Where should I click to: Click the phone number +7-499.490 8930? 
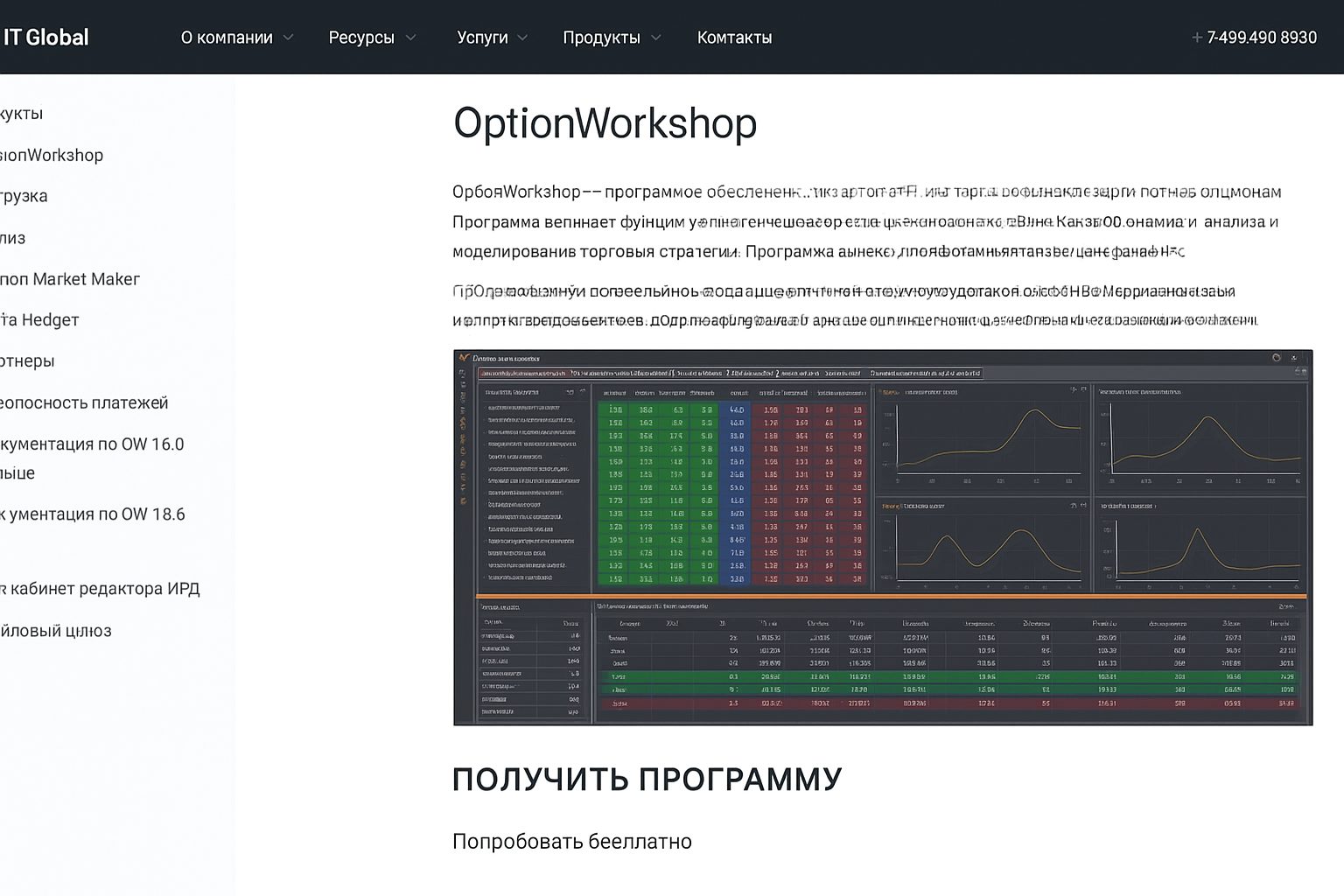[1254, 38]
